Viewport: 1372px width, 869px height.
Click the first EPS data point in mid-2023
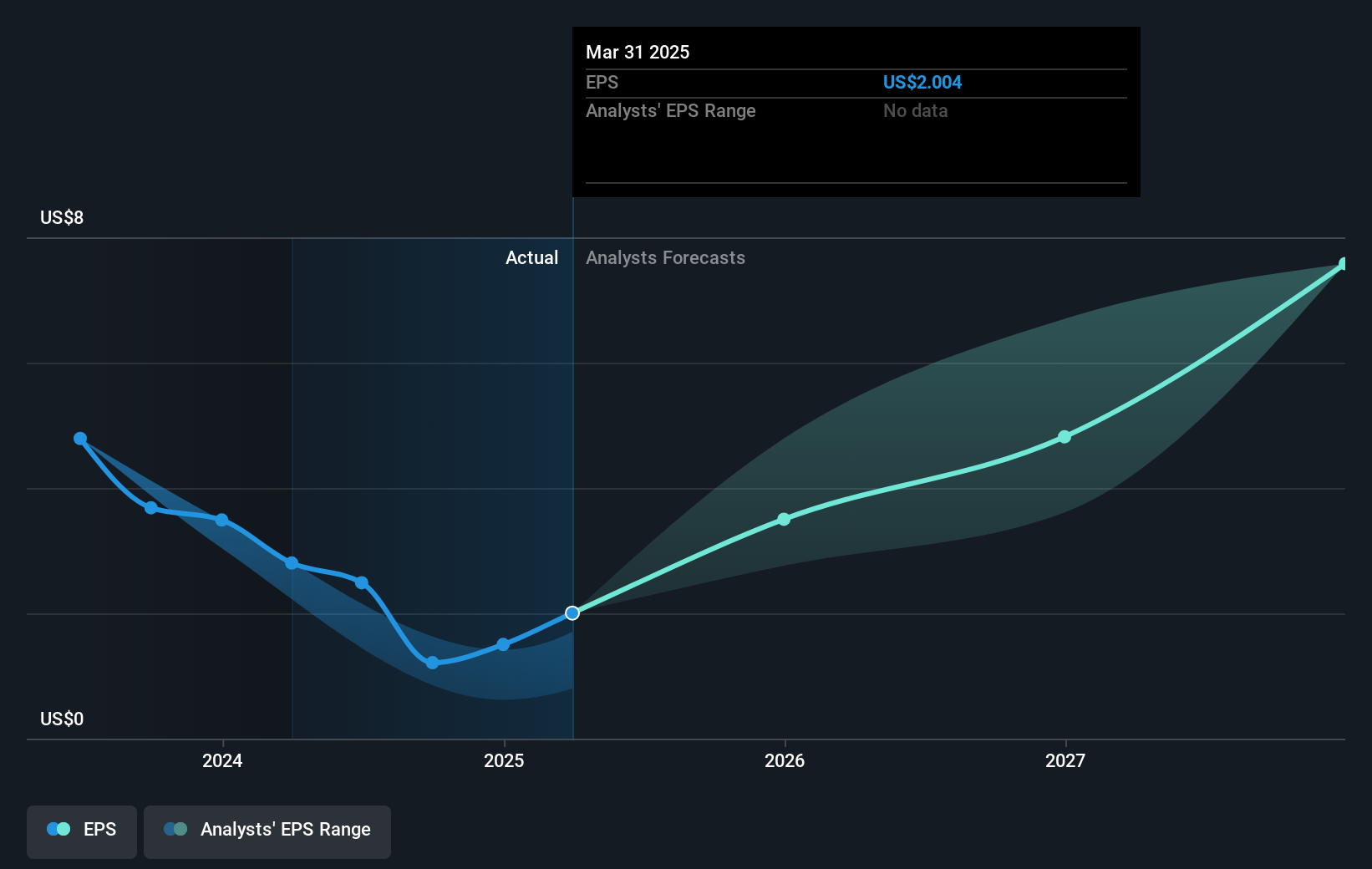[x=80, y=439]
